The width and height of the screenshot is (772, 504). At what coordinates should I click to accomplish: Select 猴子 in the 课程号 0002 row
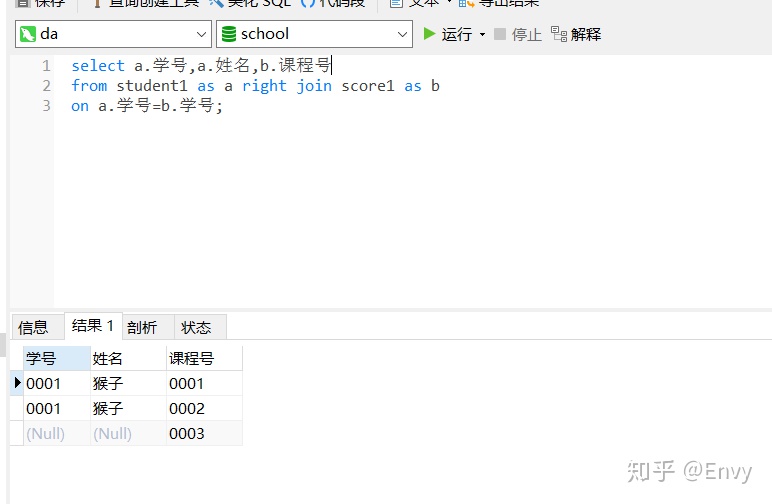point(129,408)
